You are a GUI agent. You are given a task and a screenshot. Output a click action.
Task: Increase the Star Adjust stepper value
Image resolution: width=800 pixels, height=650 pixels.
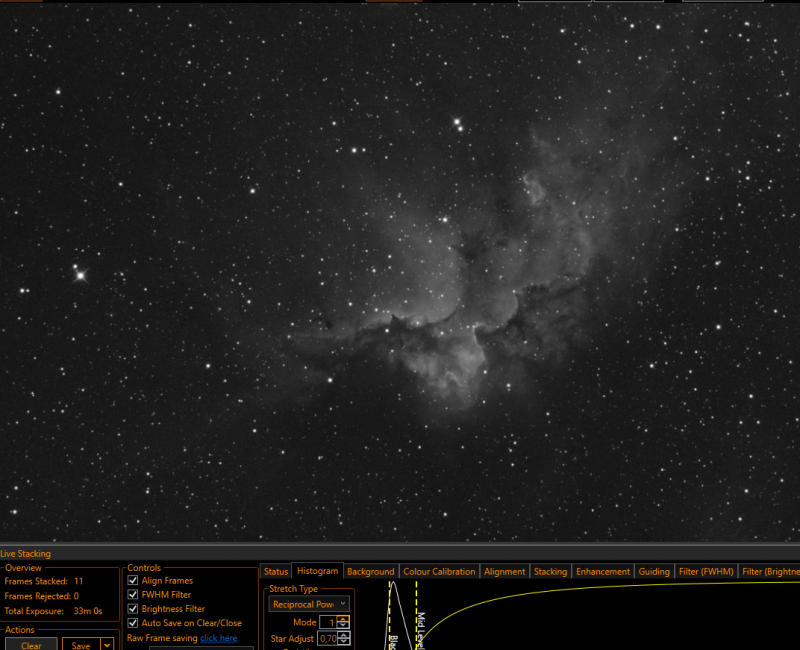pos(344,636)
